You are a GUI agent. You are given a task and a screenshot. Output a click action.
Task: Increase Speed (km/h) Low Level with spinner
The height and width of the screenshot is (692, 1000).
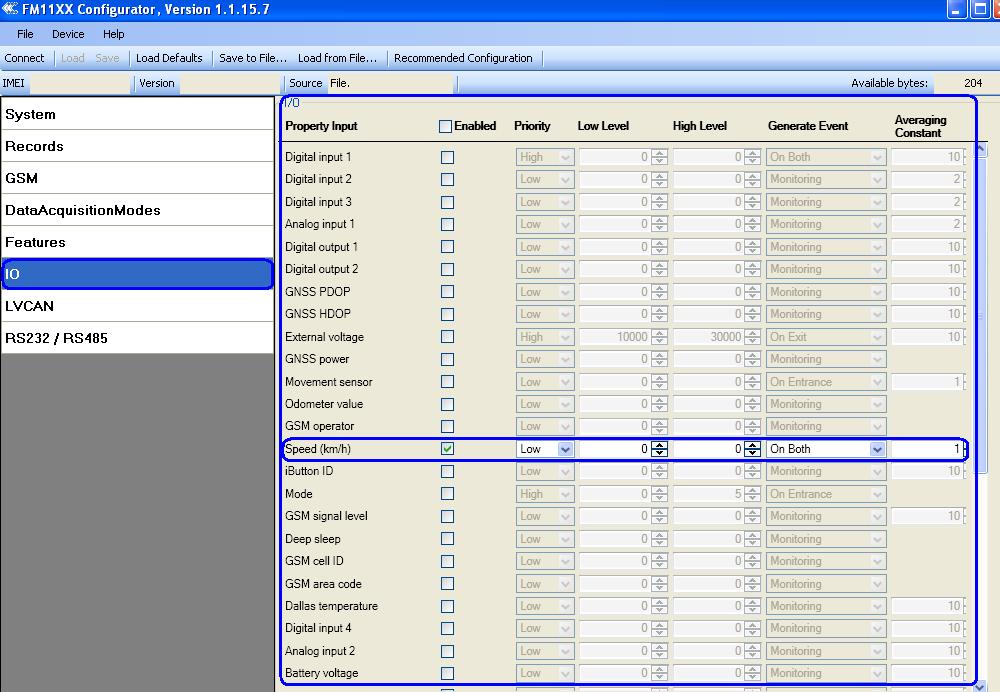click(x=659, y=445)
